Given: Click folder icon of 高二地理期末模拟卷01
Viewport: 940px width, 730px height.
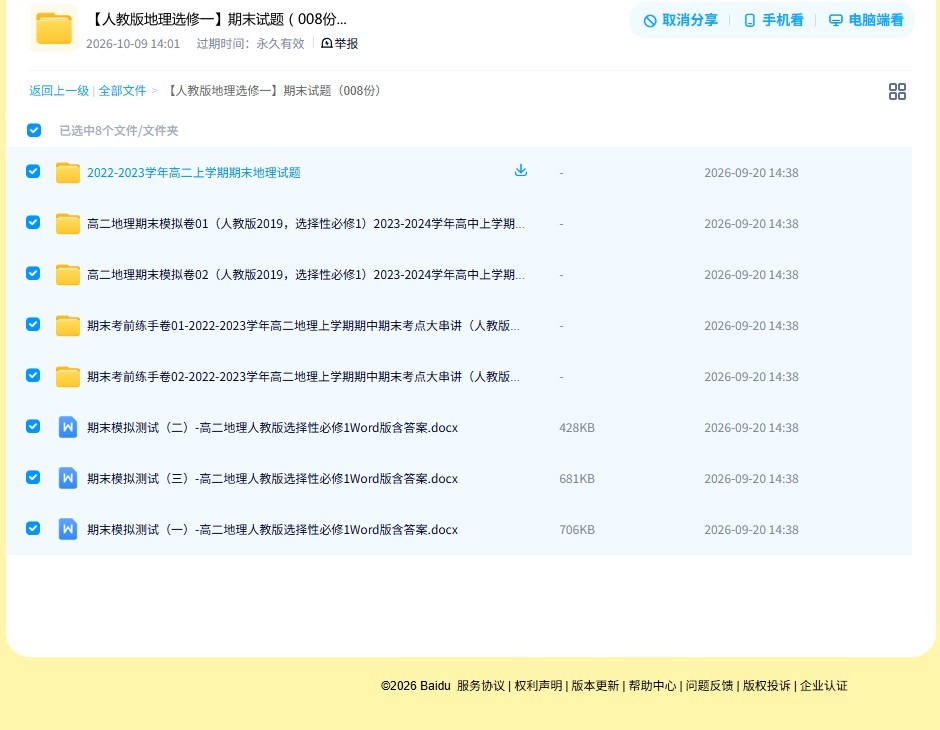Looking at the screenshot, I should click(x=68, y=224).
